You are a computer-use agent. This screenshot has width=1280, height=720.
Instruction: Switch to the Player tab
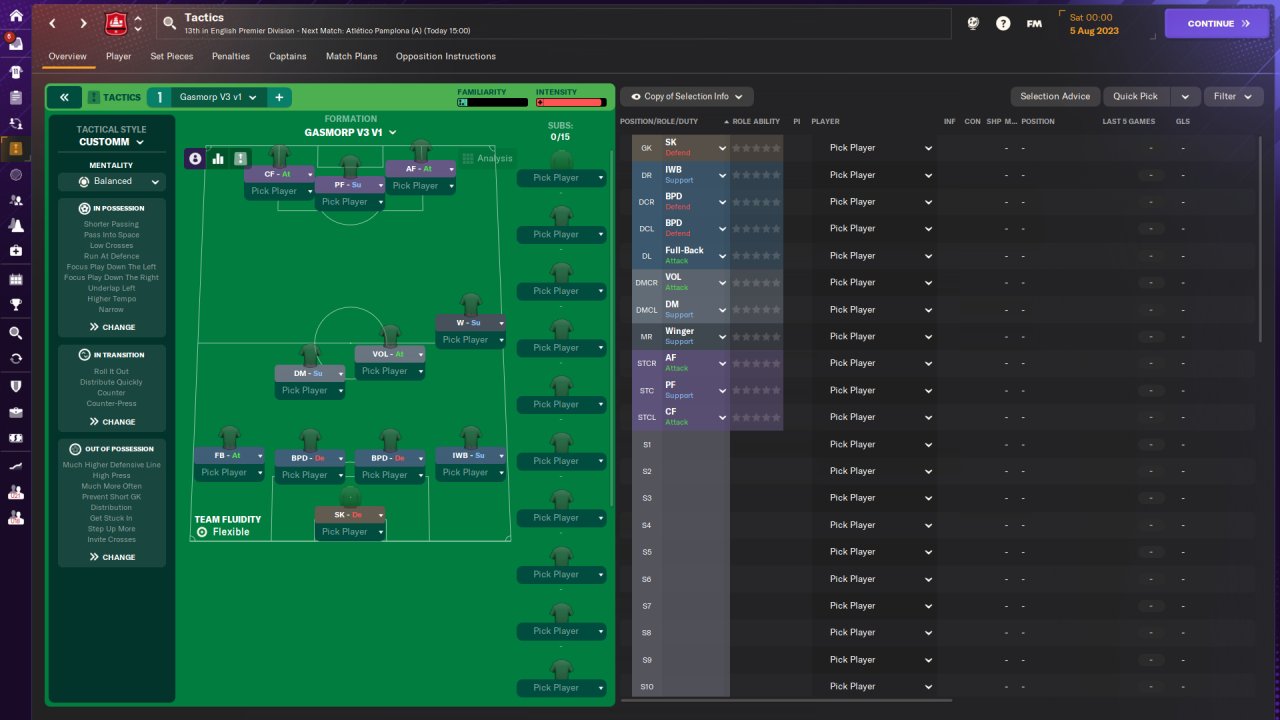118,56
